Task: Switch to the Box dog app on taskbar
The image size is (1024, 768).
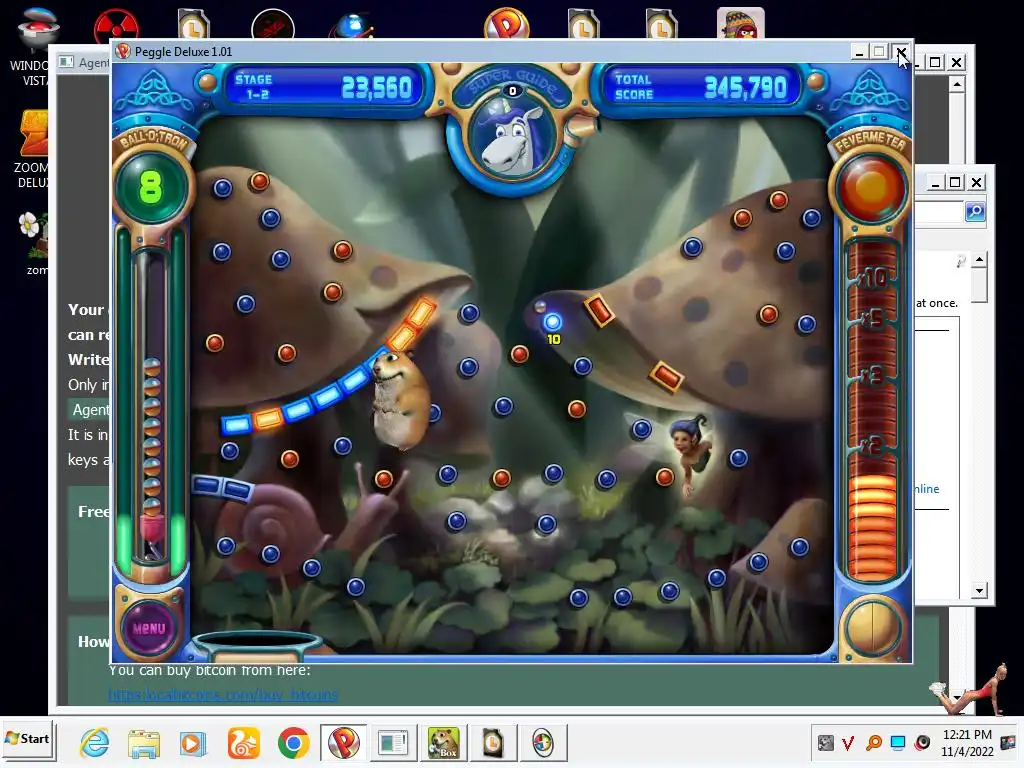Action: click(x=443, y=743)
